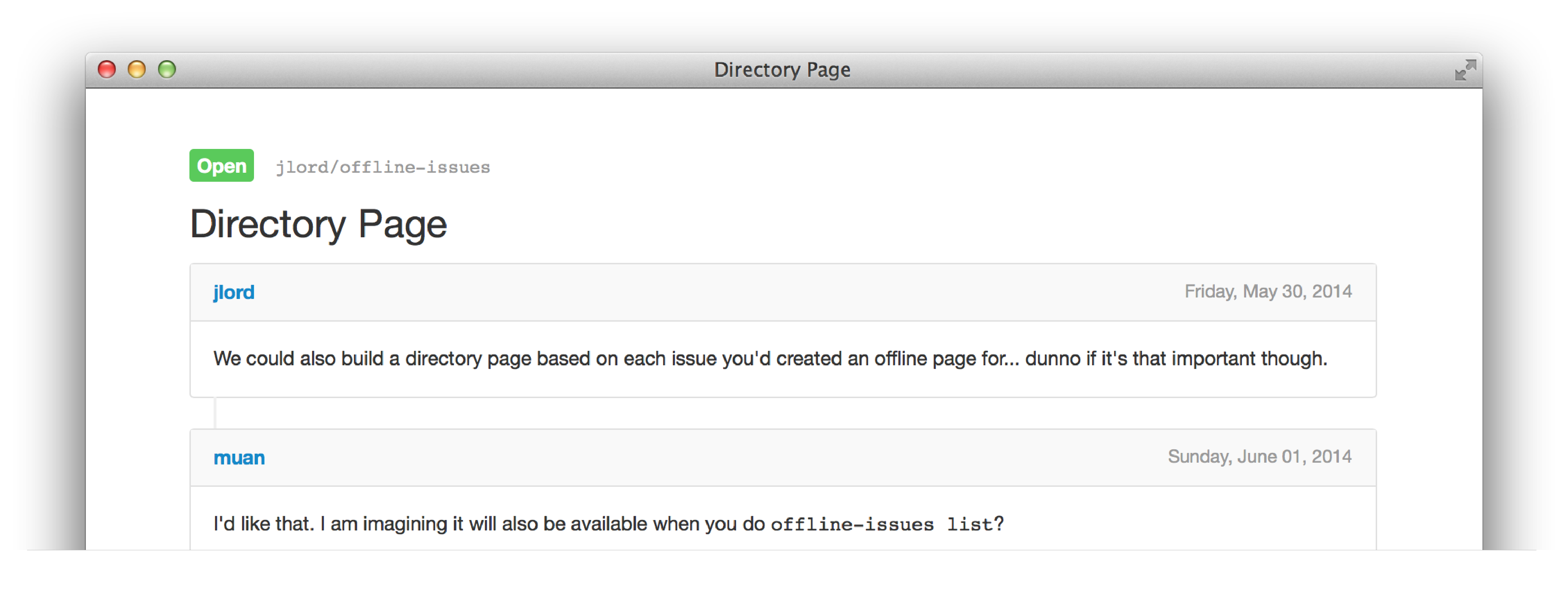Open jlord's user profile link
This screenshot has height=595, width=1568.
tap(234, 293)
